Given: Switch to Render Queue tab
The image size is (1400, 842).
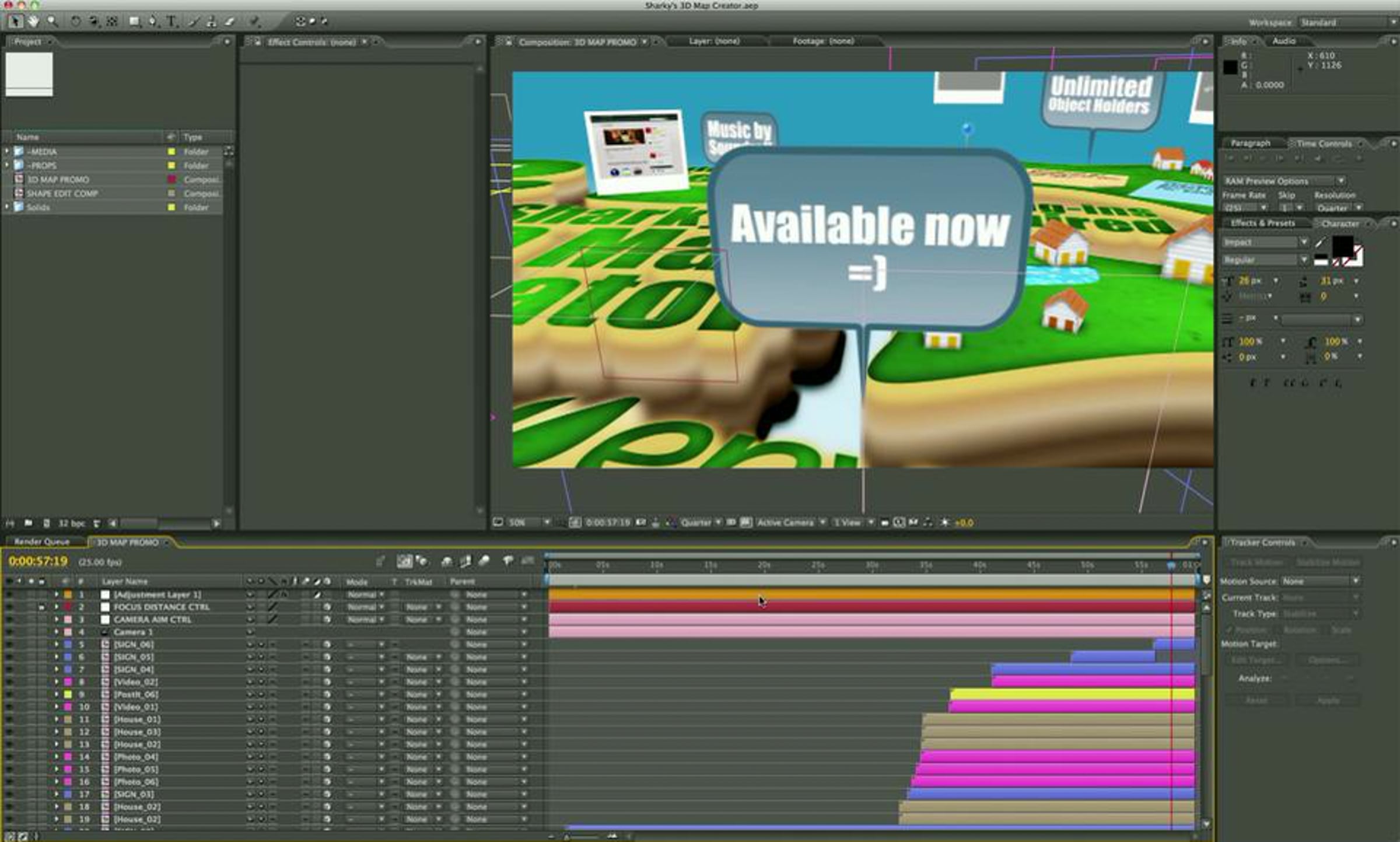Looking at the screenshot, I should click(41, 542).
